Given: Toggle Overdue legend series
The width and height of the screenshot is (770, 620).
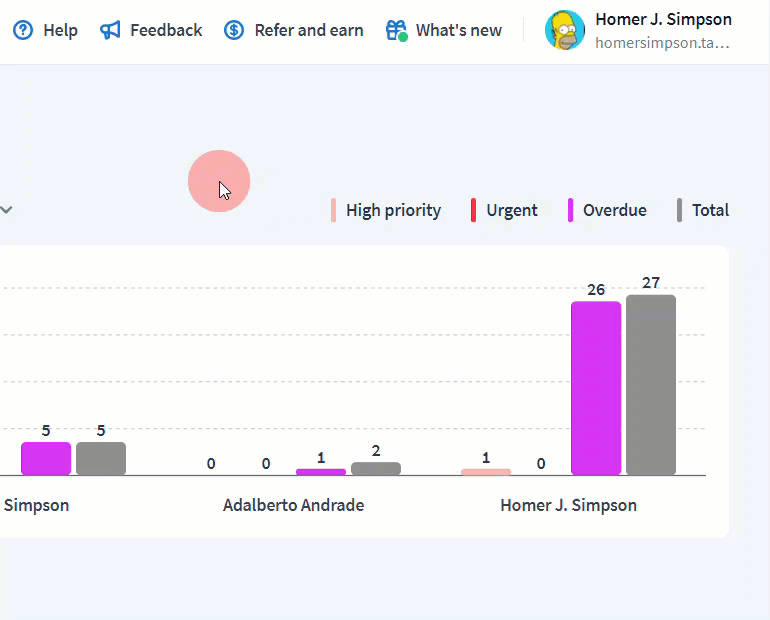Looking at the screenshot, I should pos(614,210).
